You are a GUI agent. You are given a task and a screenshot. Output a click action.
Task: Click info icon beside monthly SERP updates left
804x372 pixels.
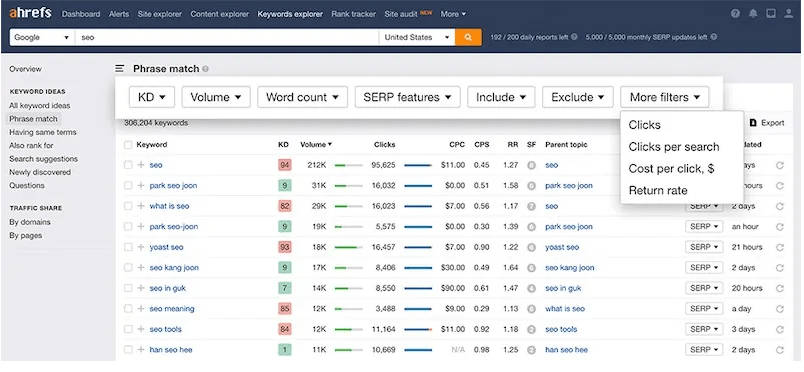coord(714,37)
